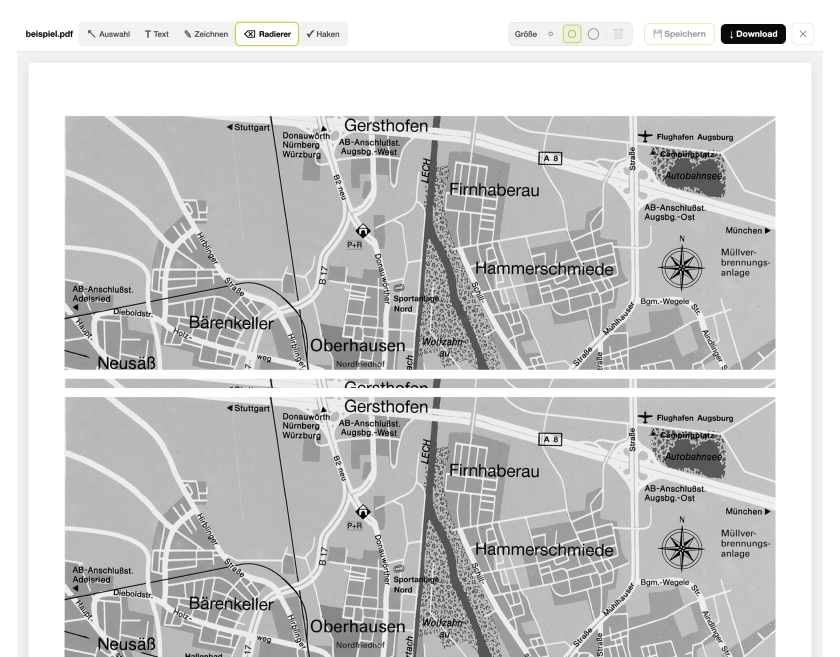Screen dimensions: 840x657
Task: Click the compass rose on the upper map
Action: coord(682,268)
